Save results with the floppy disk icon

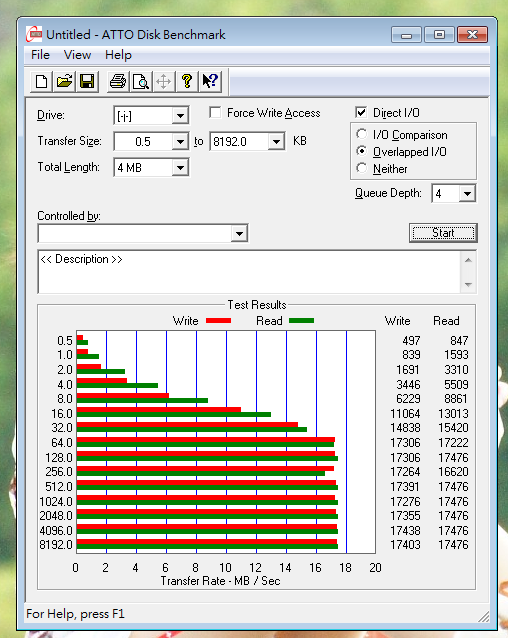87,81
